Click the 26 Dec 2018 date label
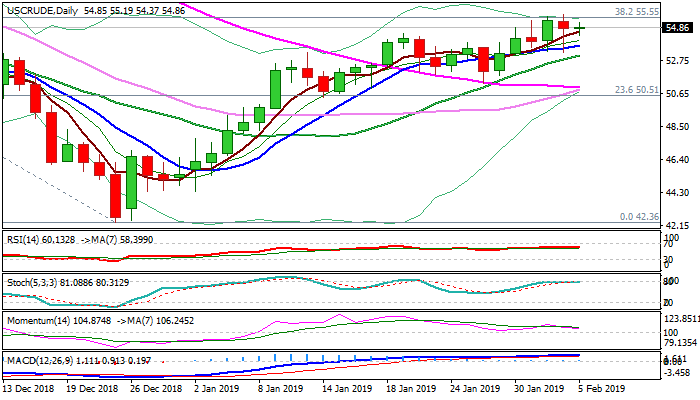The width and height of the screenshot is (700, 400). (156, 388)
